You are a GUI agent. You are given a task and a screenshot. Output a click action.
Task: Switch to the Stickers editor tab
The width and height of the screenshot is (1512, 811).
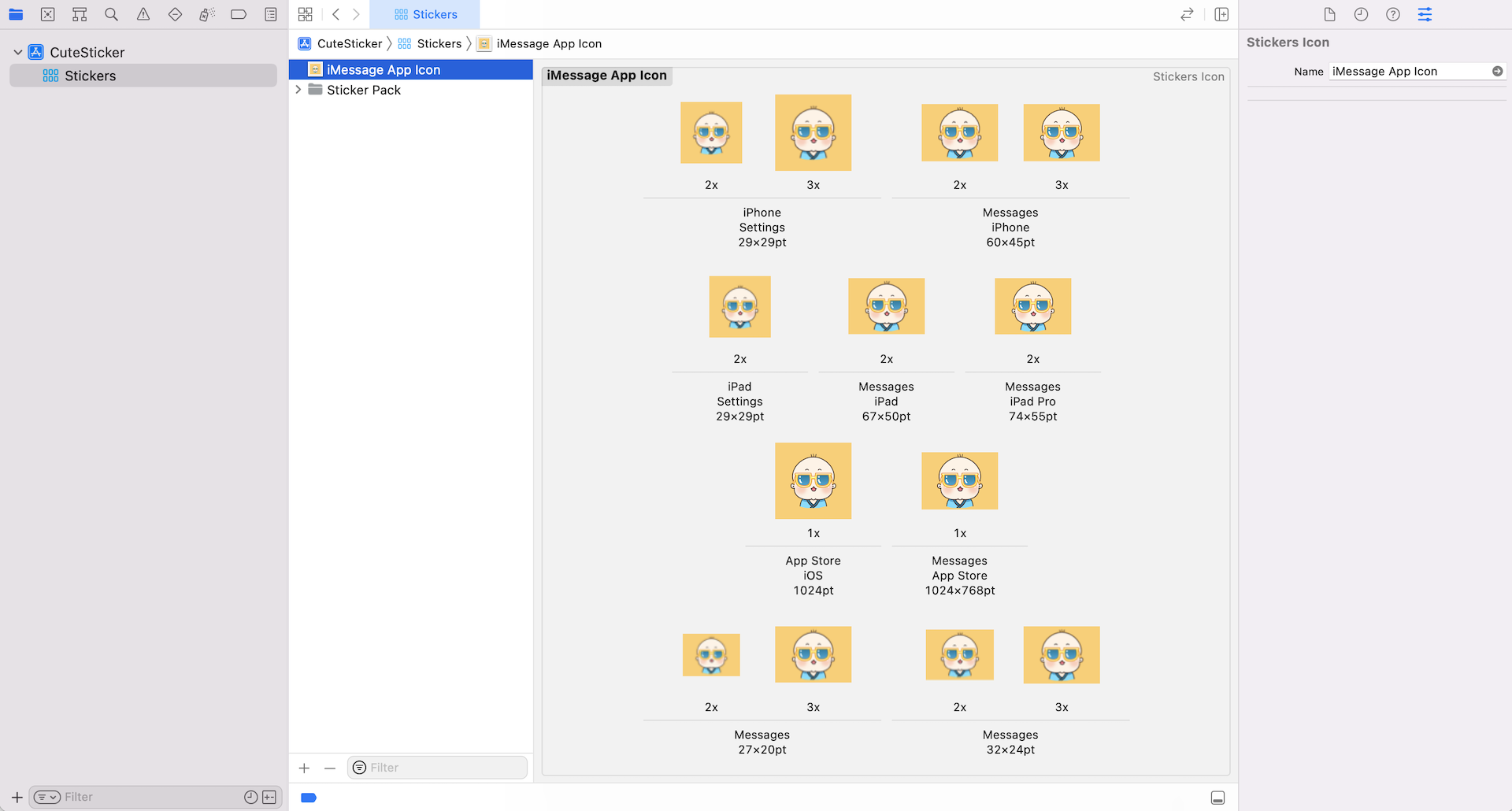(425, 14)
